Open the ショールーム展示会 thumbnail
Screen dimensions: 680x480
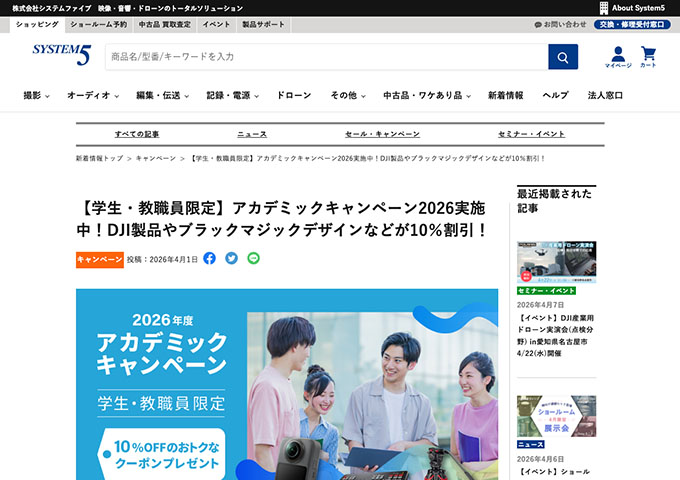point(556,416)
